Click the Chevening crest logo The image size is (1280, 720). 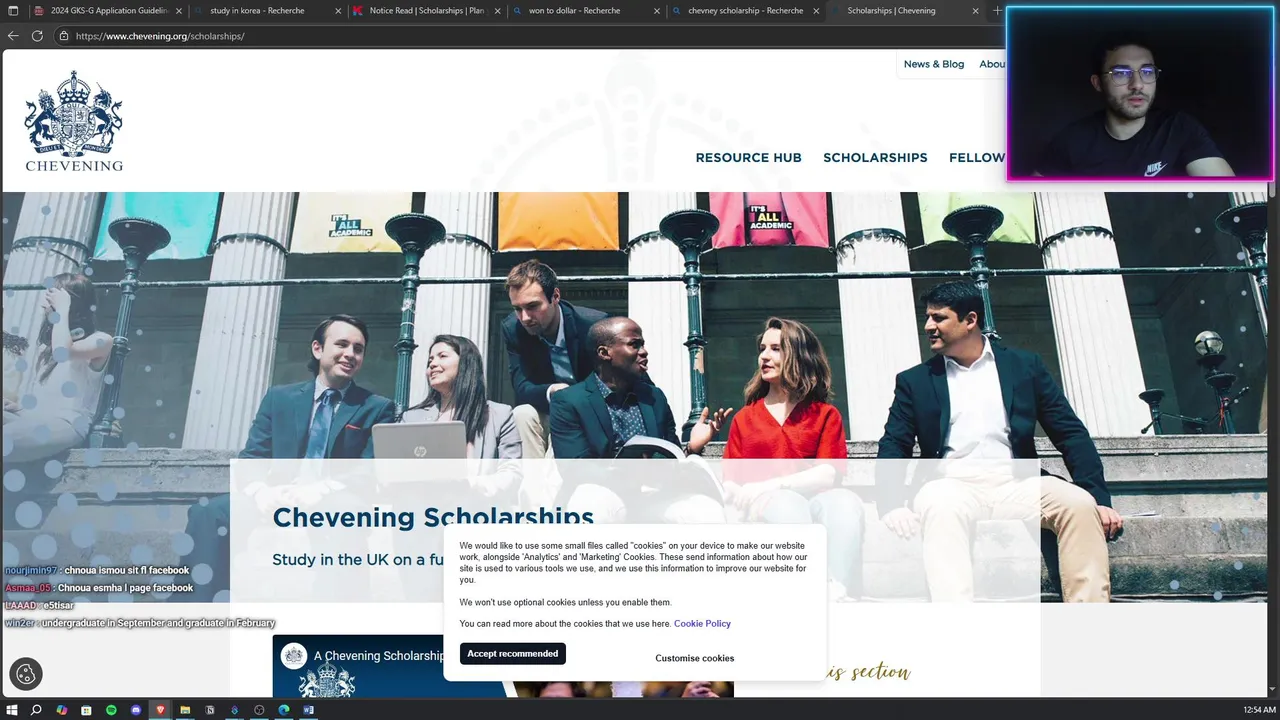pos(74,120)
